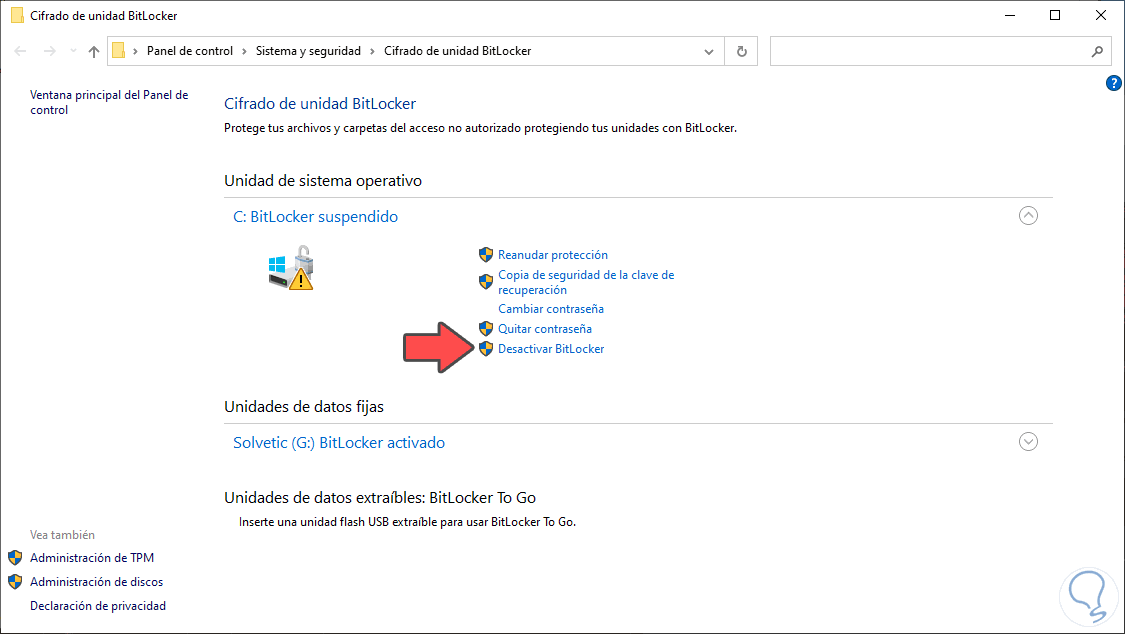Click Unidades de datos extraíbles: BitLocker To Go
This screenshot has height=634, width=1125.
pos(380,498)
